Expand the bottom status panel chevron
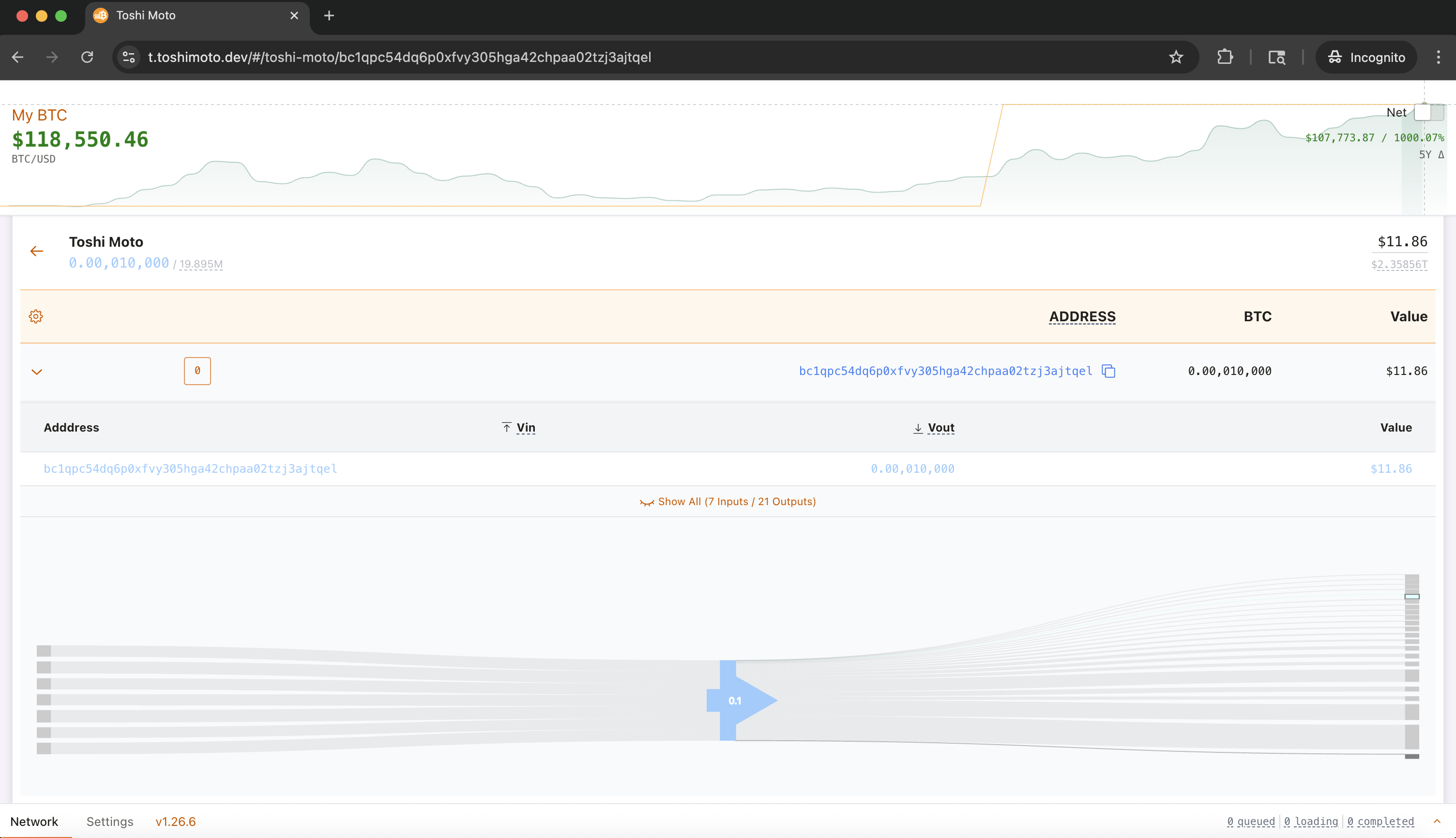 coord(1437,822)
